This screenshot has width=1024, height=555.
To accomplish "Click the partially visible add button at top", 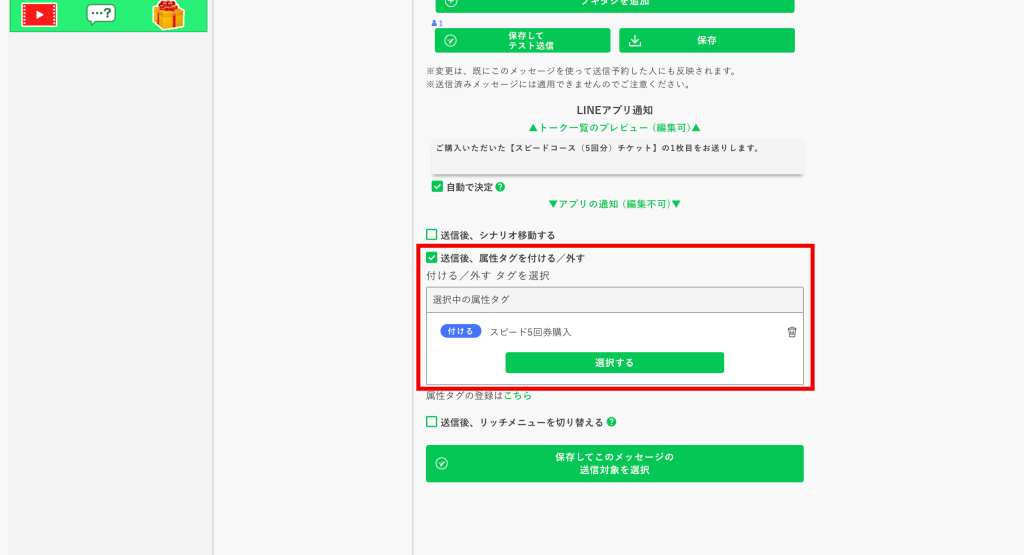I will tap(615, 5).
